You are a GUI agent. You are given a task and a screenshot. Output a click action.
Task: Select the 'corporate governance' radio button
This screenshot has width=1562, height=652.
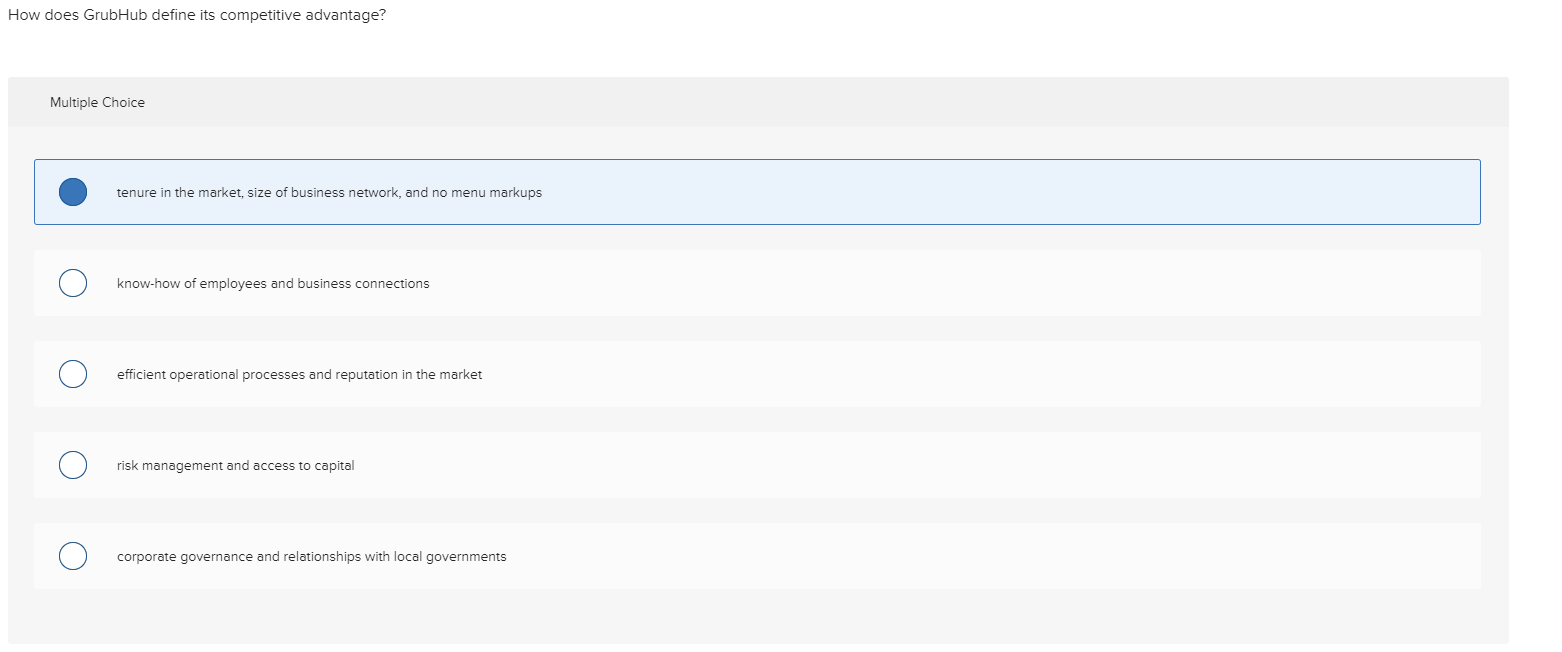tap(73, 556)
